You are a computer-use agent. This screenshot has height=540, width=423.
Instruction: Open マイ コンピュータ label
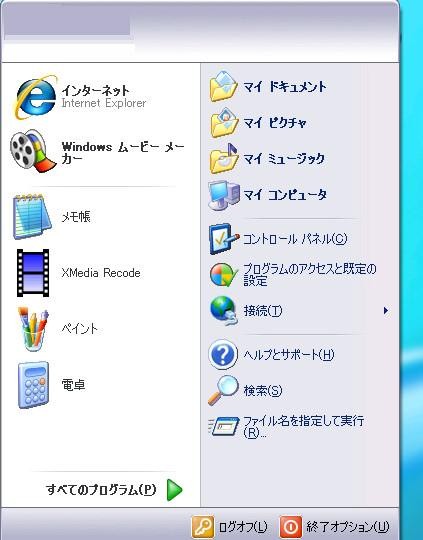coord(285,195)
